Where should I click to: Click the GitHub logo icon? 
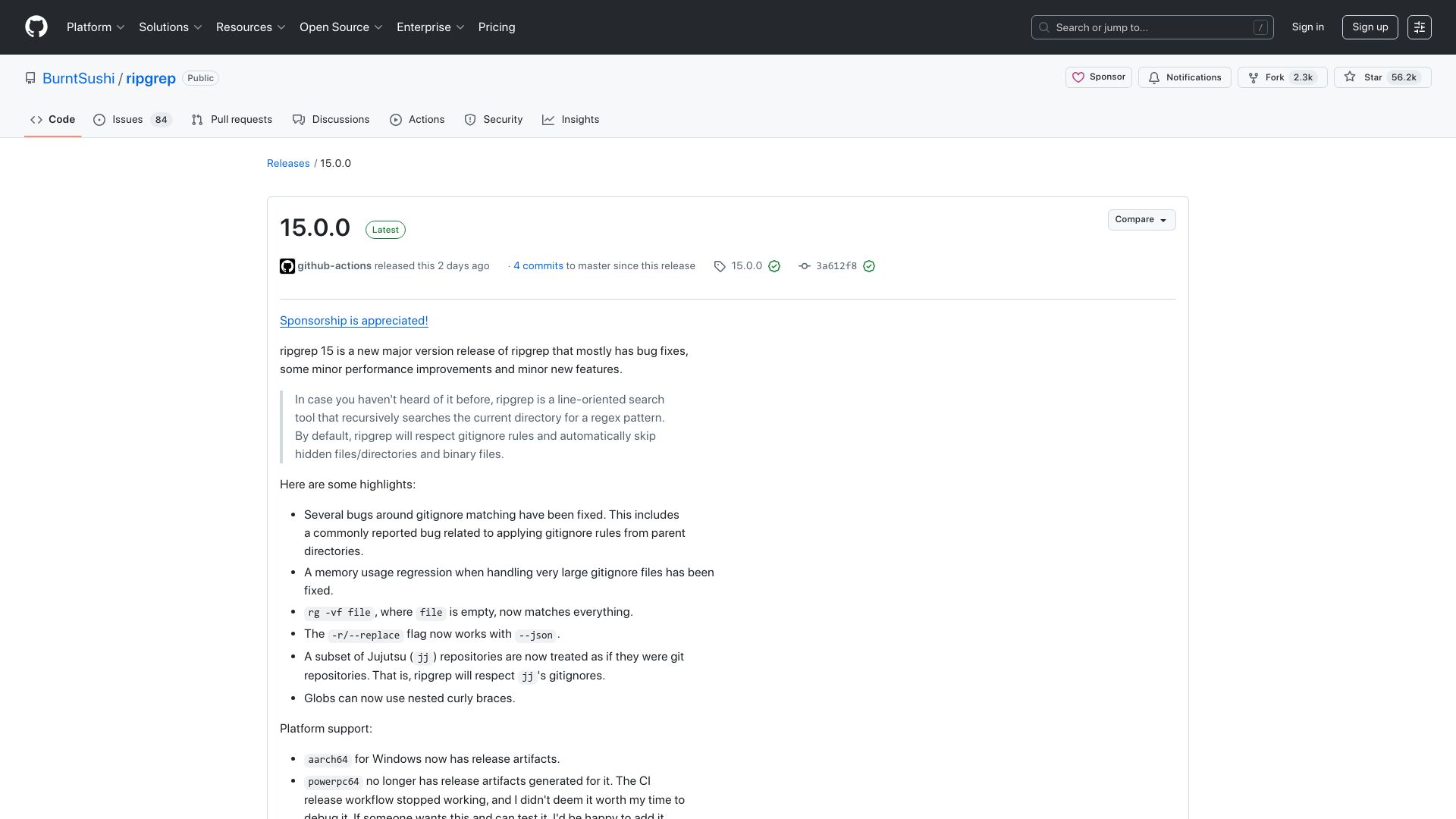36,27
